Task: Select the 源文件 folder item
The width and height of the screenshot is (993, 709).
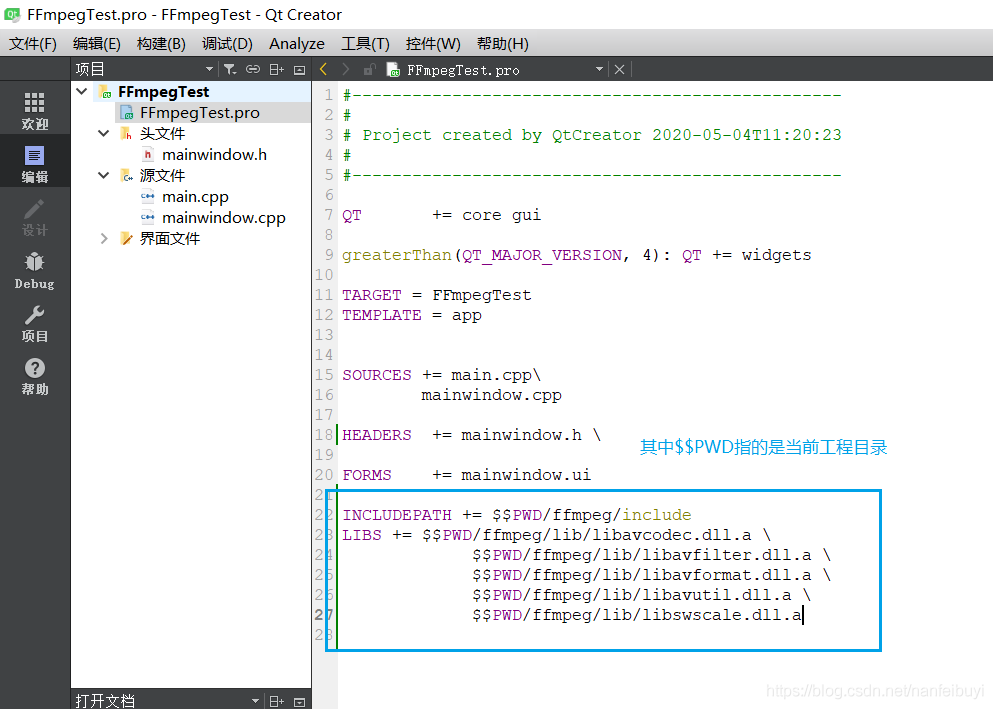Action: coord(162,175)
